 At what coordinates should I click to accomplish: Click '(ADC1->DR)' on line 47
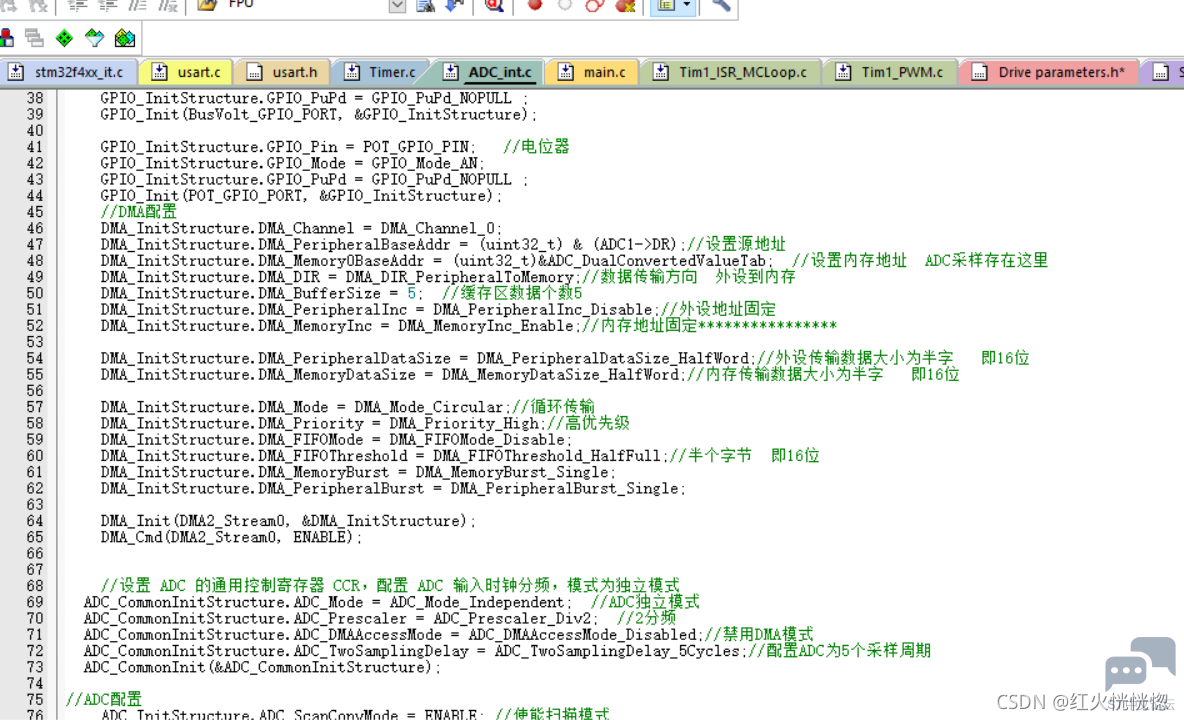(x=635, y=245)
